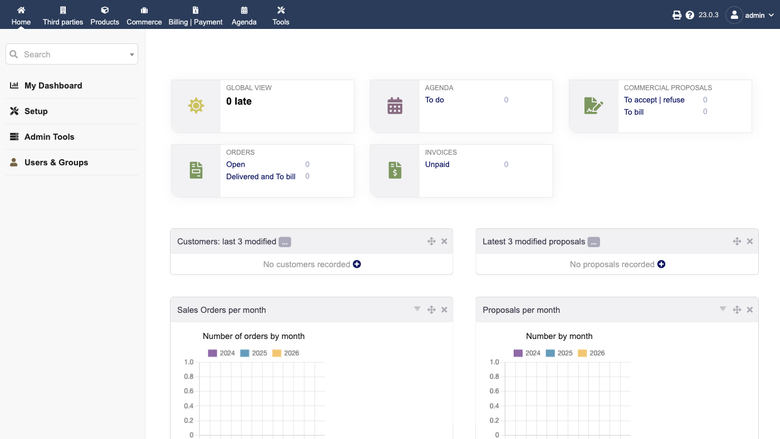This screenshot has width=780, height=439.
Task: Toggle the 2025 legend in proposals chart
Action: click(x=559, y=353)
